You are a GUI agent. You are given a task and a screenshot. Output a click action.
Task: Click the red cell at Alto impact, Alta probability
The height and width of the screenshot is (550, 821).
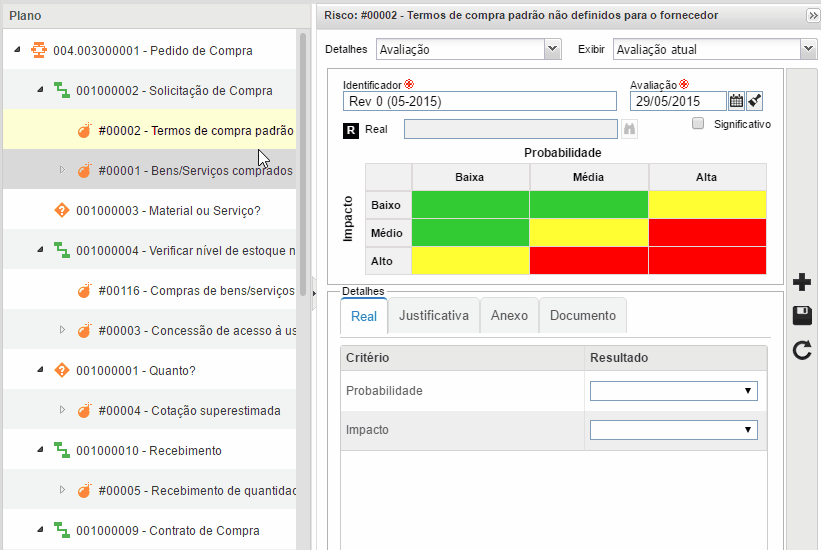(706, 260)
